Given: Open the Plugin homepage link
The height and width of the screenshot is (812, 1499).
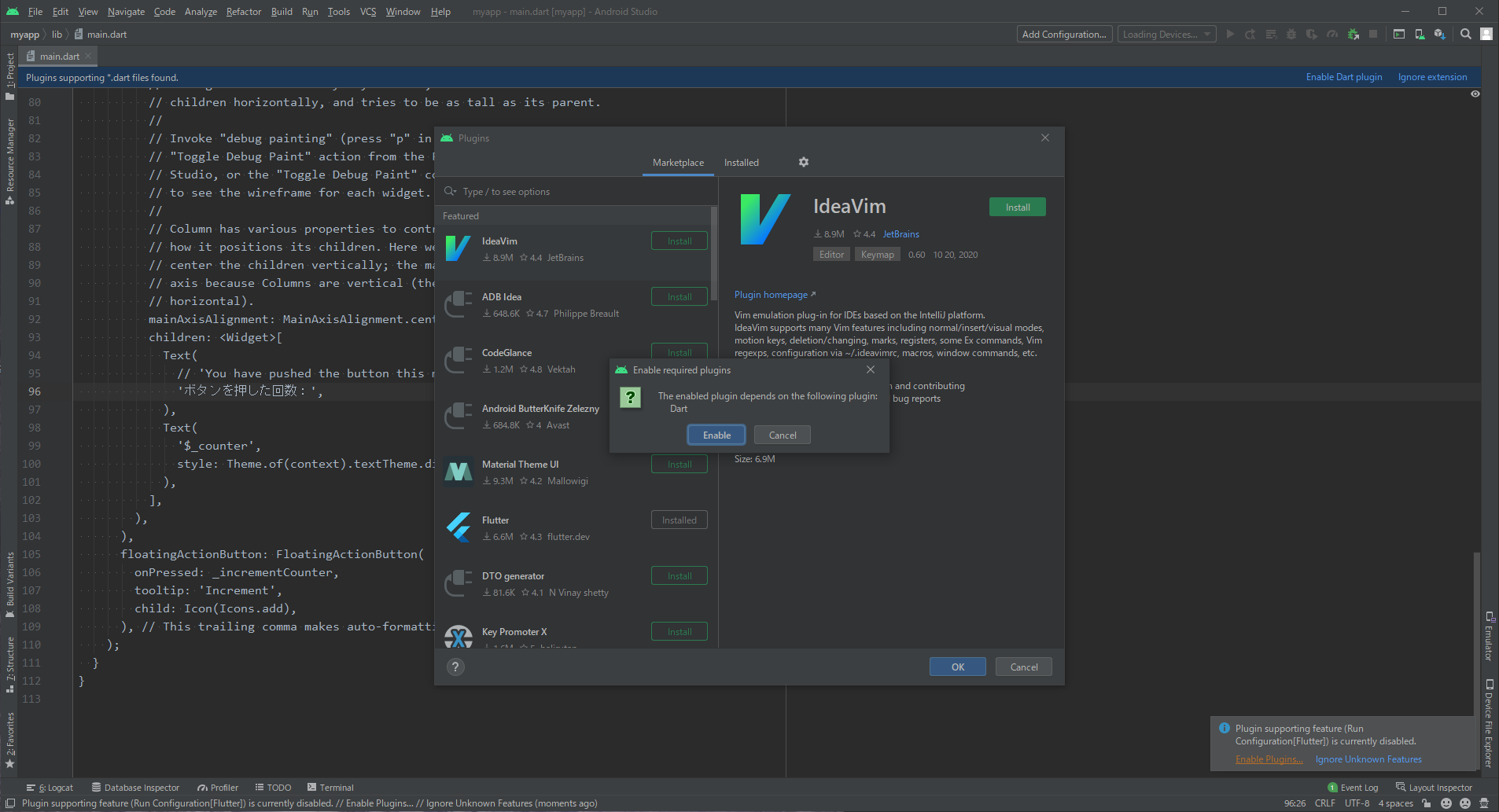Looking at the screenshot, I should pyautogui.click(x=775, y=295).
